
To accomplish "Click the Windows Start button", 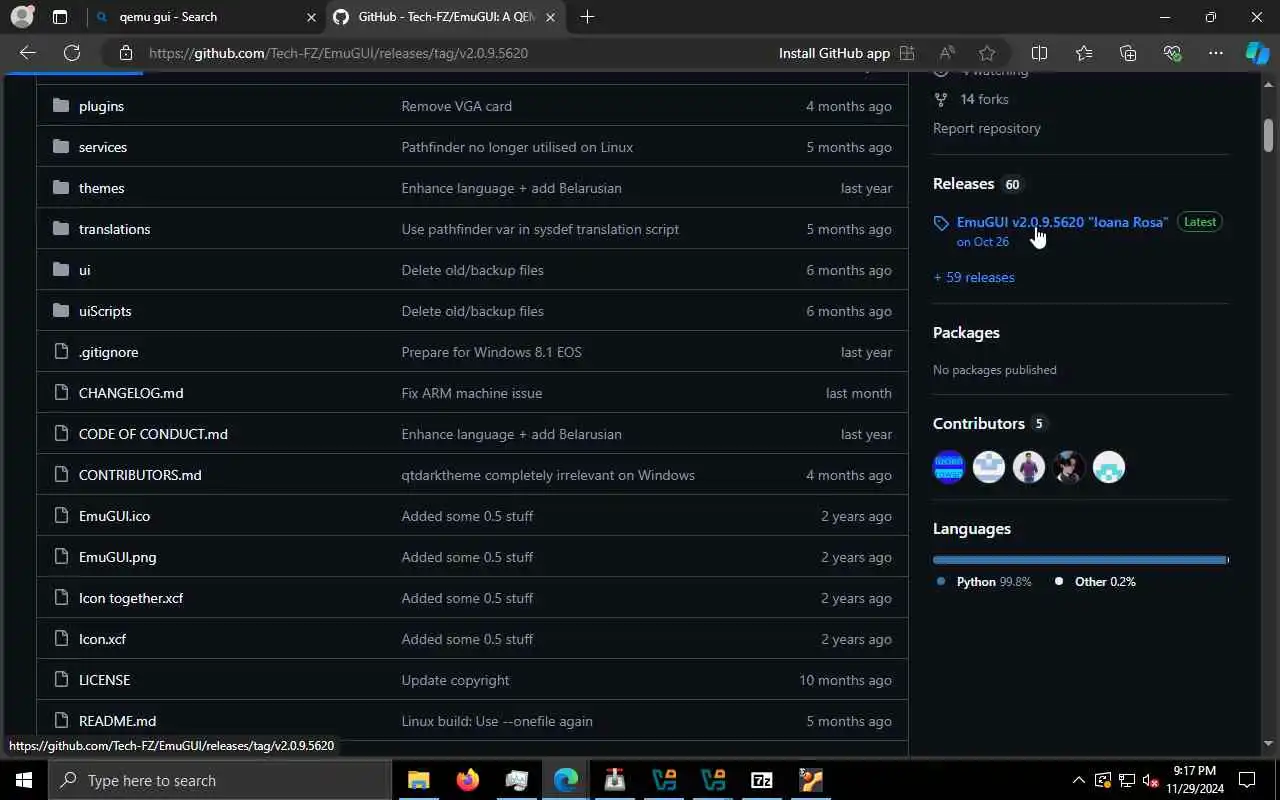I will [24, 780].
